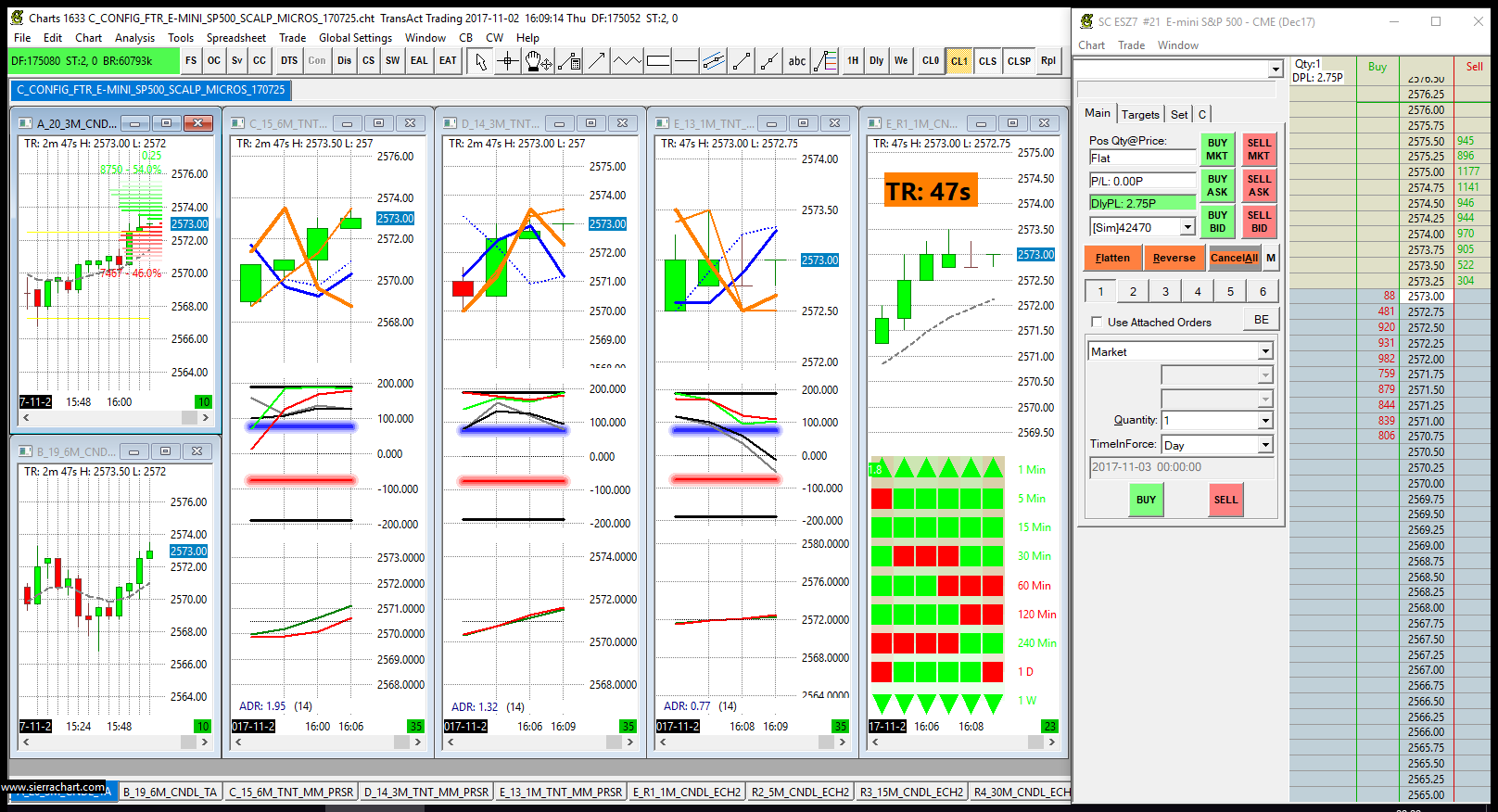Open the B_19_6M_CNDL_TA chart tab
The image size is (1498, 812).
pyautogui.click(x=170, y=793)
